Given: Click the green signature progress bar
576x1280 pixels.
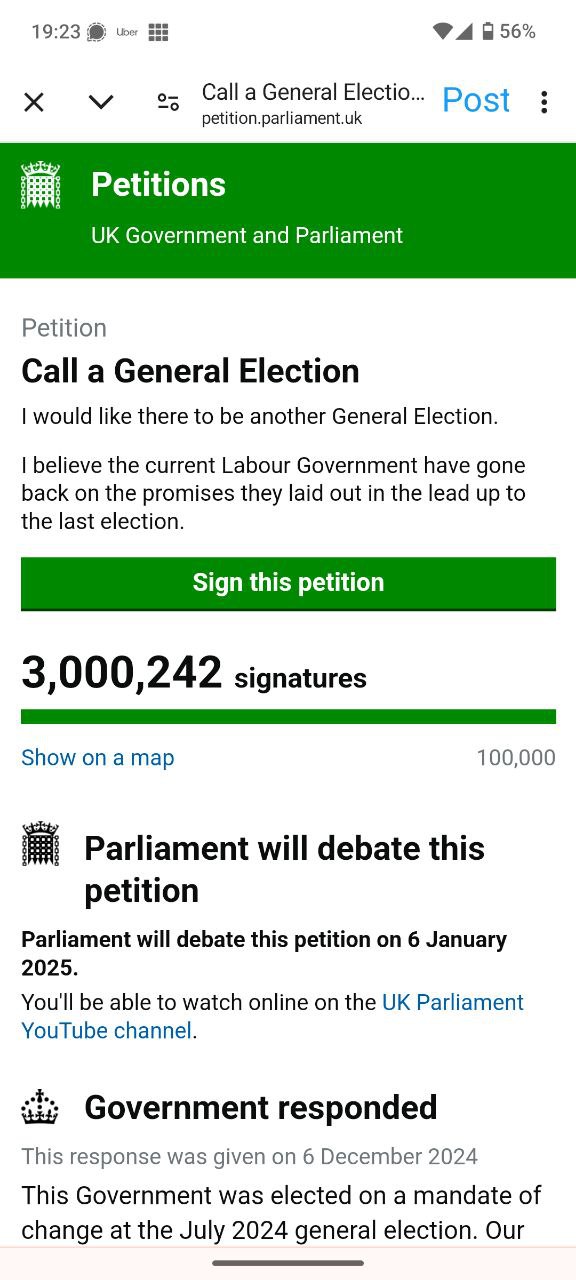Looking at the screenshot, I should pyautogui.click(x=288, y=716).
